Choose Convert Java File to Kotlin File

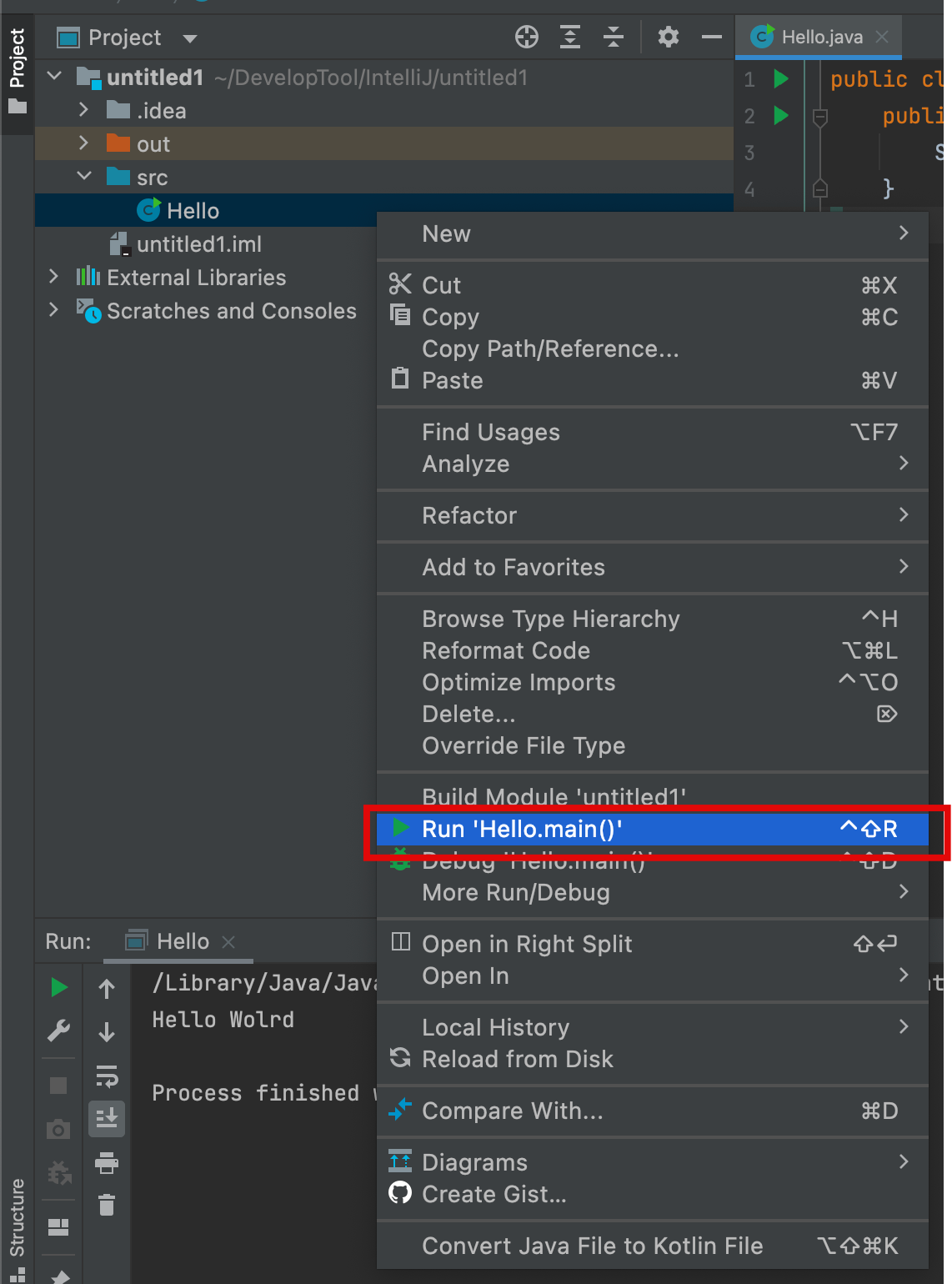click(653, 1246)
